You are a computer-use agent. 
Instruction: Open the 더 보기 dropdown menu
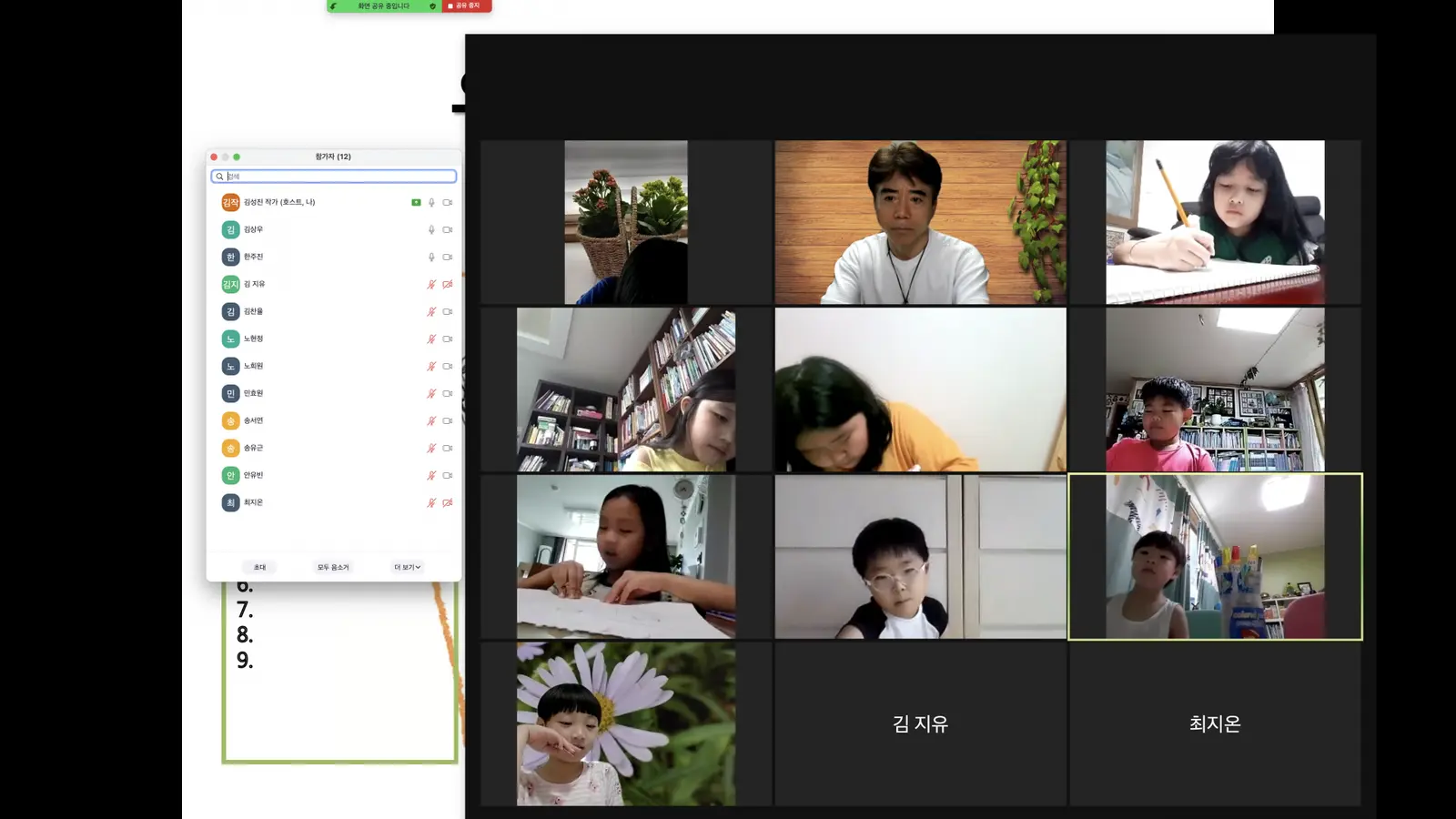[407, 567]
